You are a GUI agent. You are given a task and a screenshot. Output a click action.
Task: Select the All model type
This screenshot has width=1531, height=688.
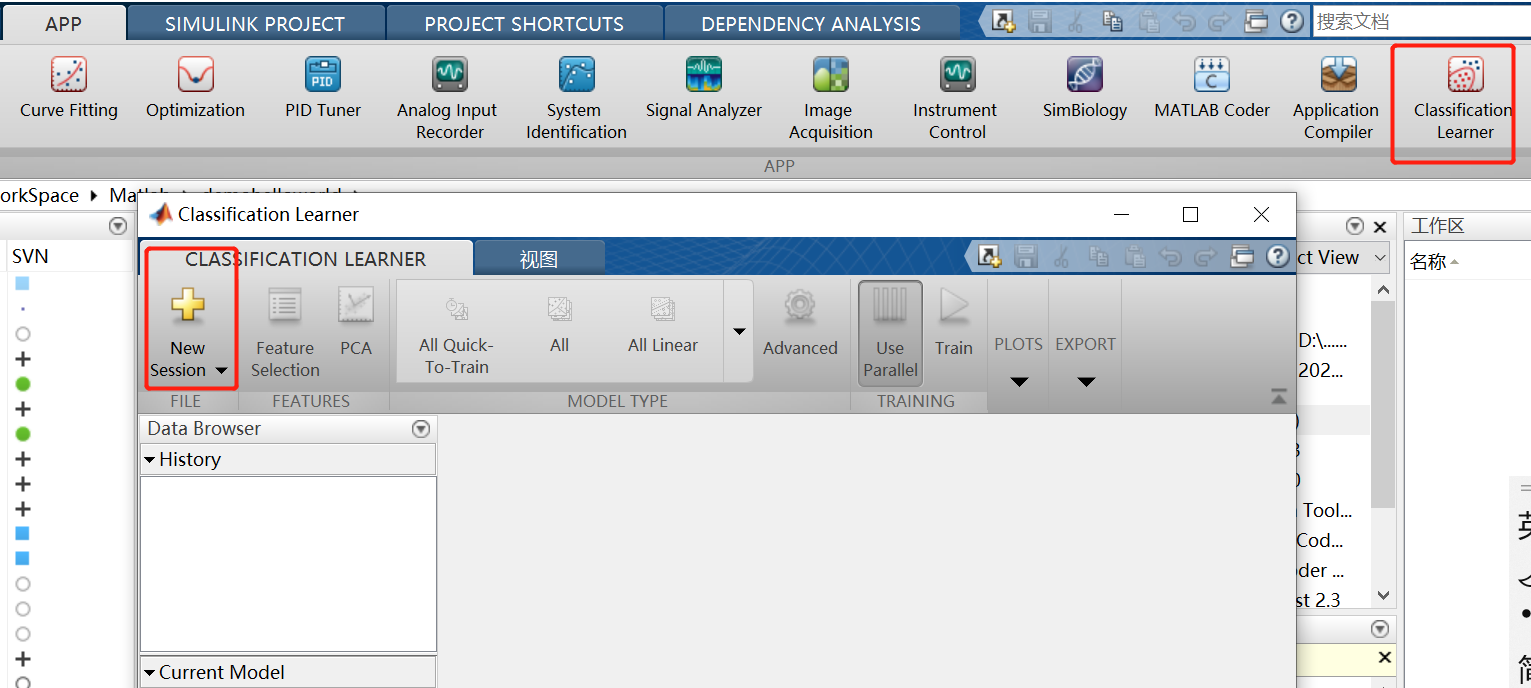click(560, 324)
